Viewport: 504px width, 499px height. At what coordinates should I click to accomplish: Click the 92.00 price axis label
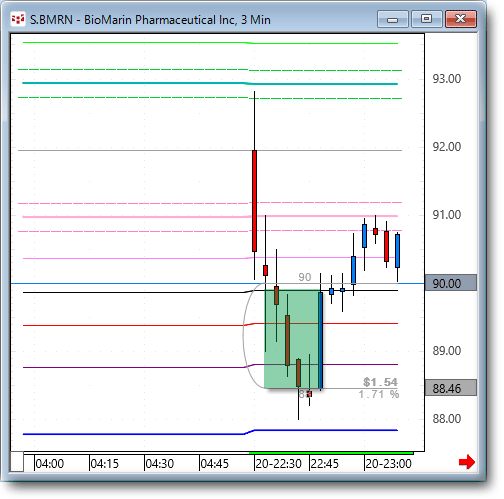[x=447, y=147]
